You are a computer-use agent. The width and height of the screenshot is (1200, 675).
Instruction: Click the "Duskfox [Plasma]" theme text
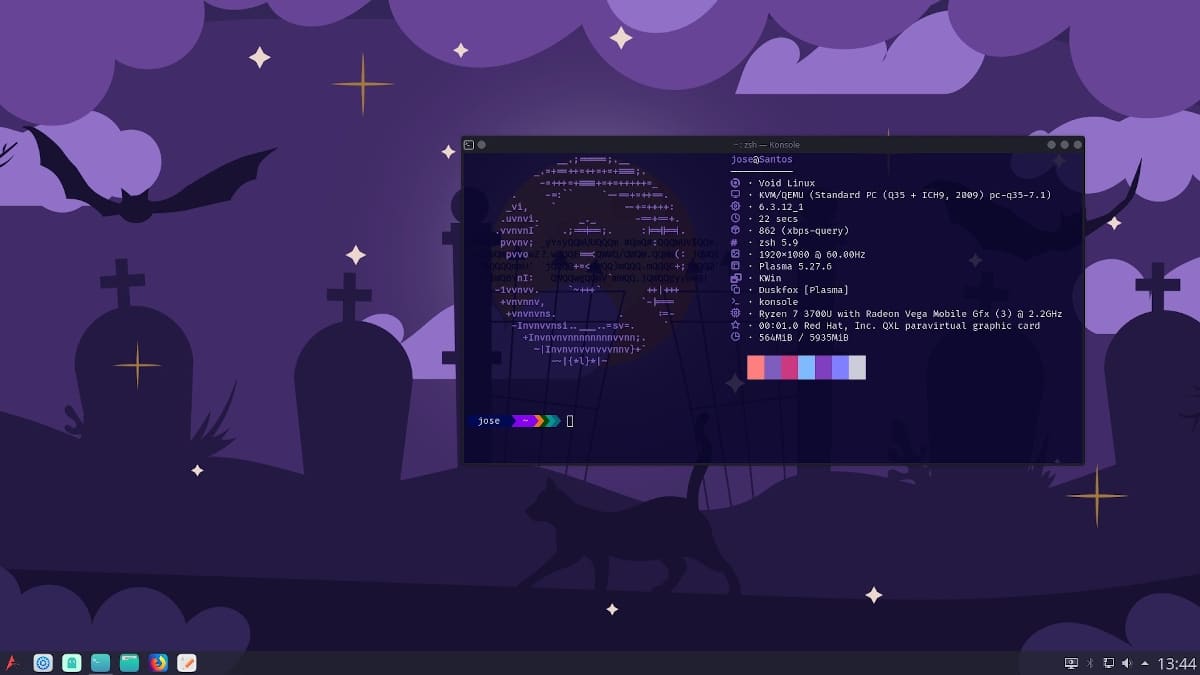pyautogui.click(x=804, y=290)
